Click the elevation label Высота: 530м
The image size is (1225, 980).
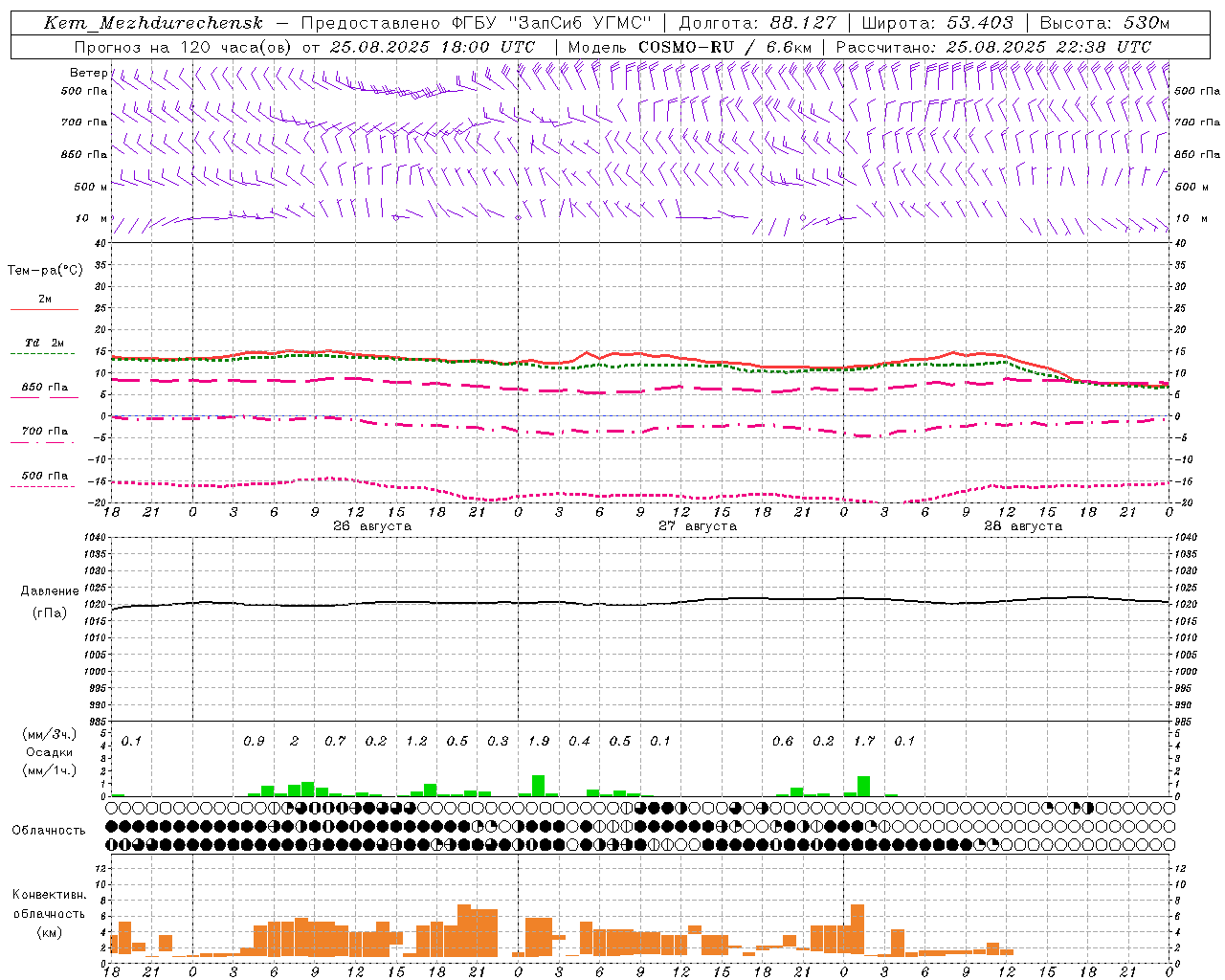1104,23
